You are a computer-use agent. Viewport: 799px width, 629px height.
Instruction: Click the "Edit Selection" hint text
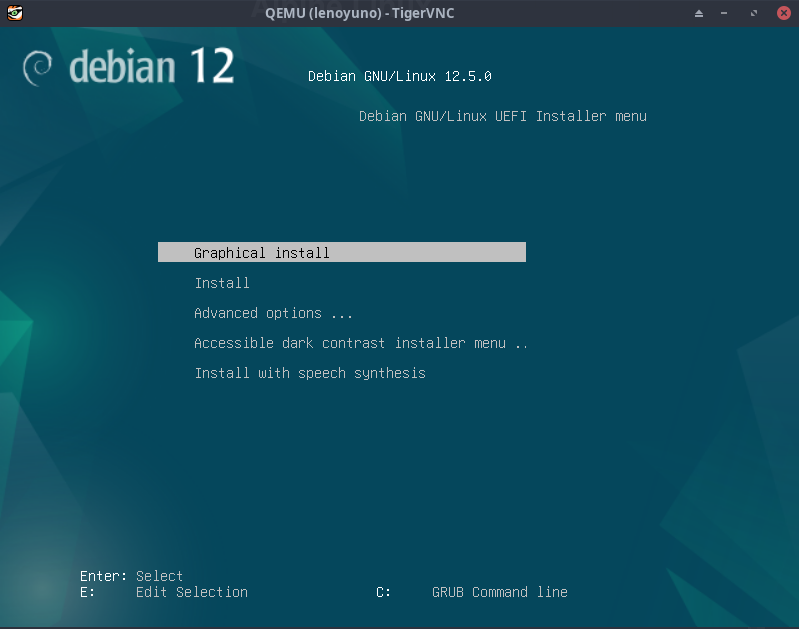click(x=191, y=592)
